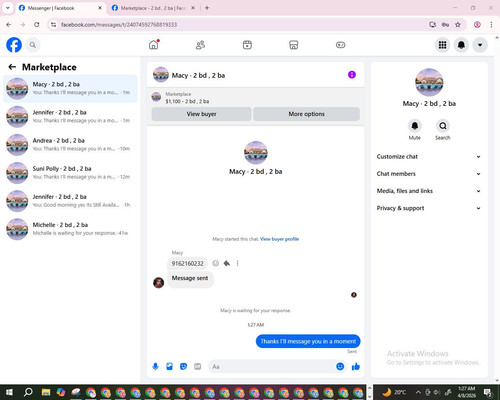500x400 pixels.
Task: Show hidden system tray icons chevron
Action: tap(418, 392)
